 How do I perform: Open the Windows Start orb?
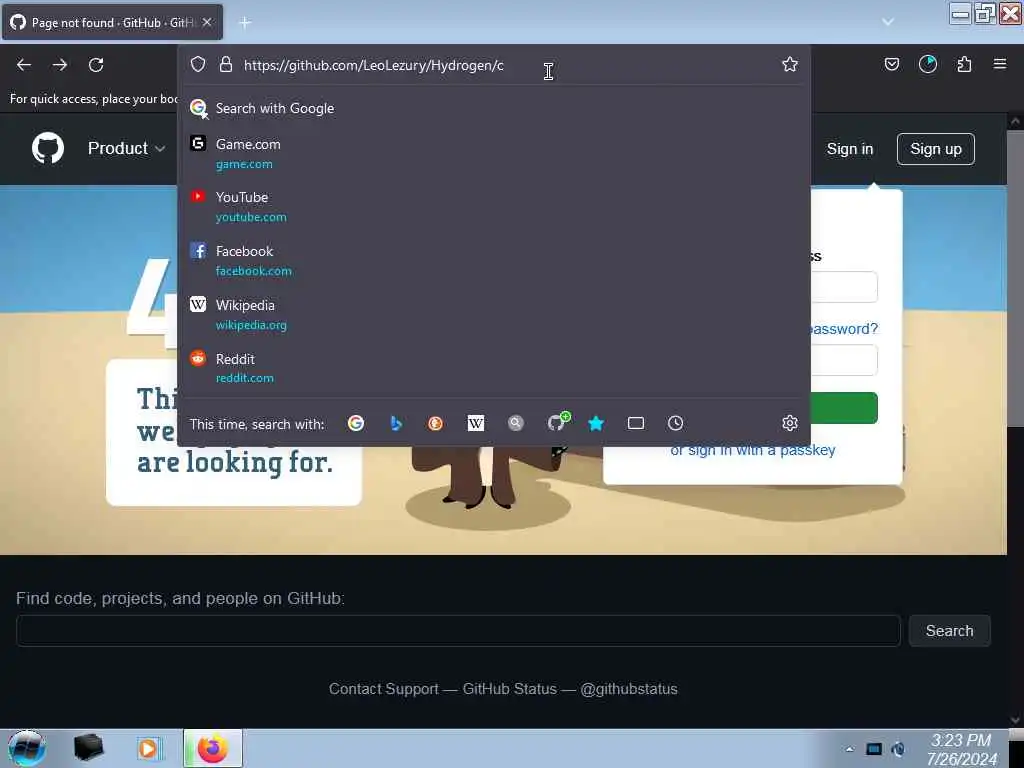coord(27,748)
